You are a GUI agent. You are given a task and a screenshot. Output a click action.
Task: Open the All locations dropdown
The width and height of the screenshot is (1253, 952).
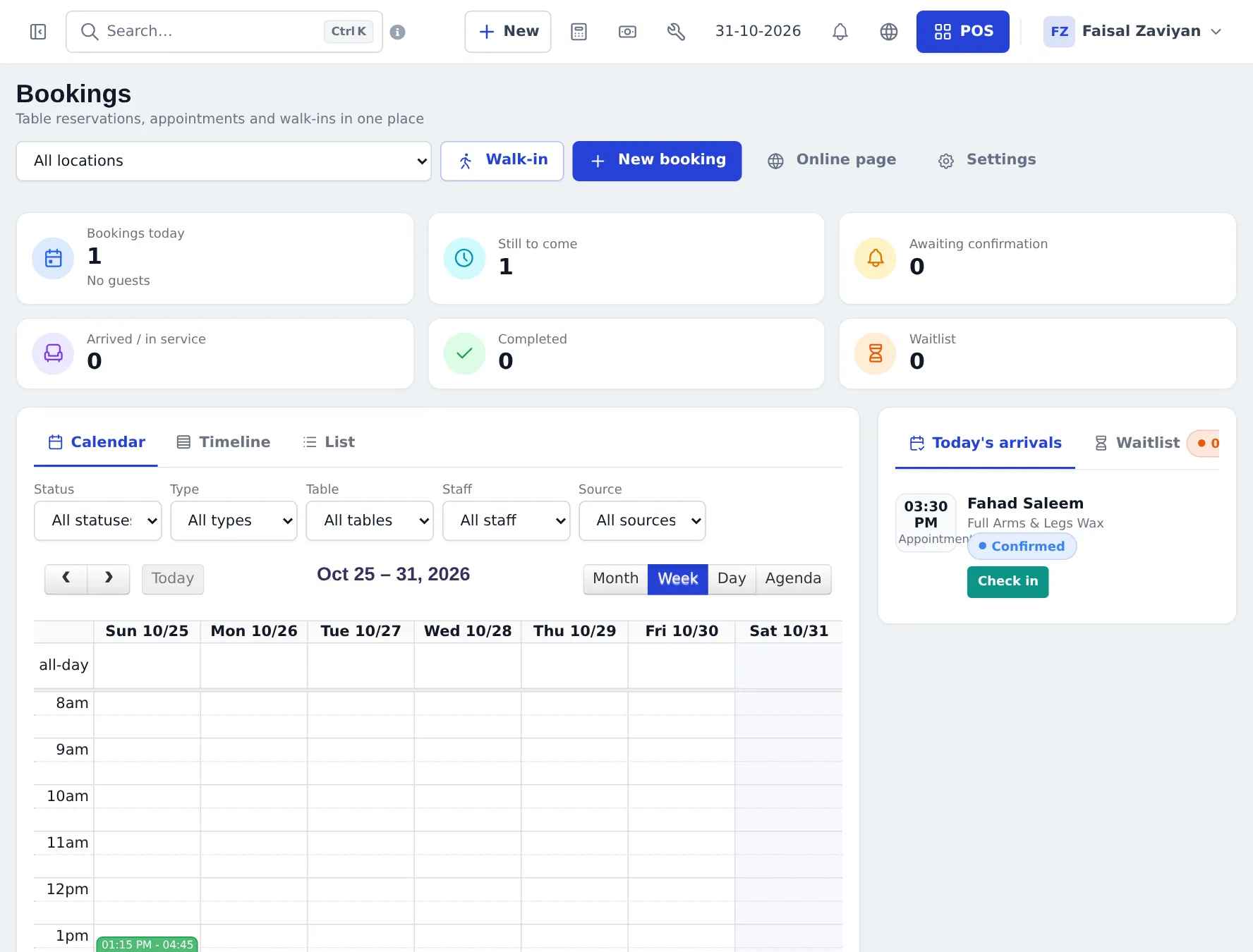pos(224,161)
